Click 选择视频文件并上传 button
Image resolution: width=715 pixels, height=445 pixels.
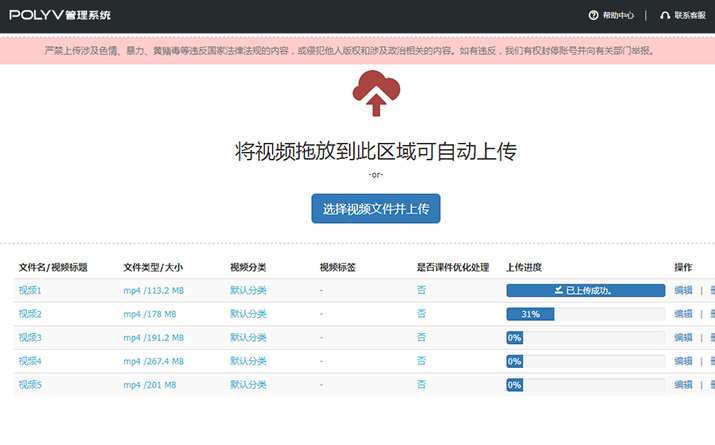pyautogui.click(x=375, y=209)
